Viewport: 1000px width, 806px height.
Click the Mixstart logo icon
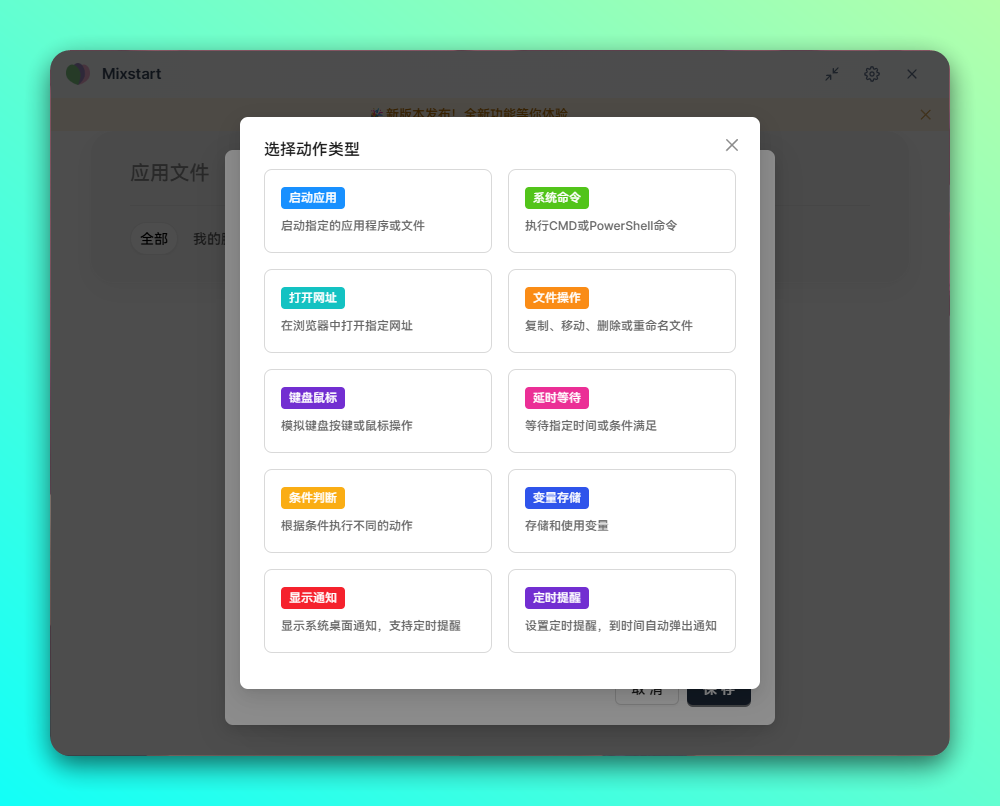(x=77, y=74)
